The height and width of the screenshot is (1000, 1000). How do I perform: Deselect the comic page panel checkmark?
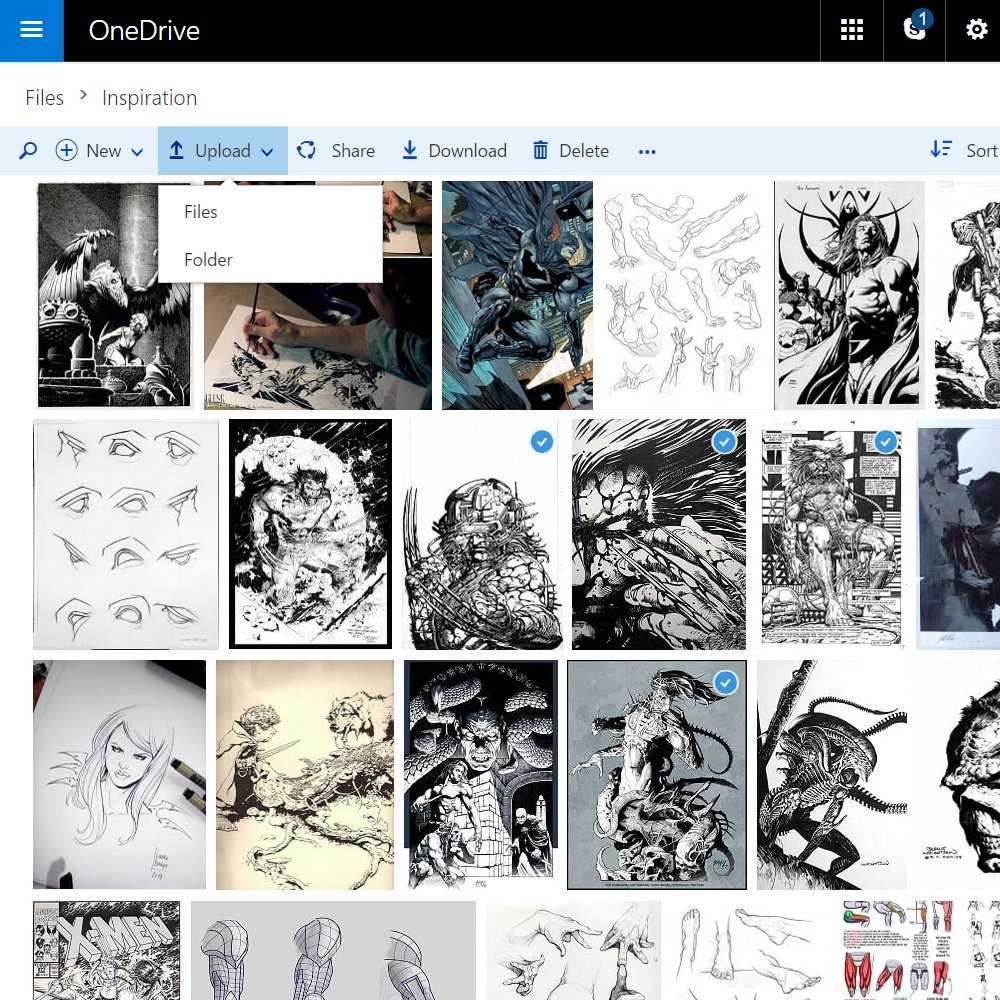pyautogui.click(x=885, y=441)
